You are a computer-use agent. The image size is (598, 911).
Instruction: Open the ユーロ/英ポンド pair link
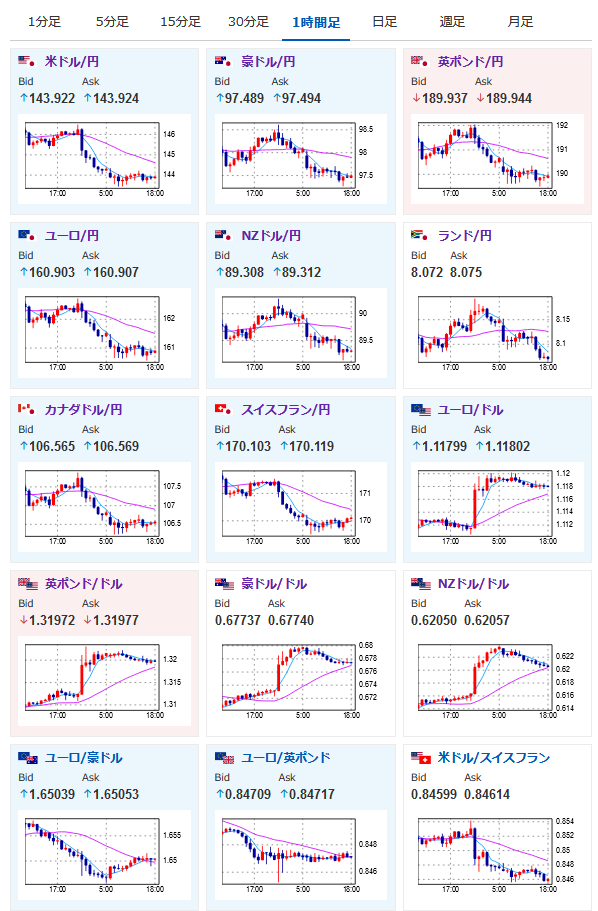[285, 758]
